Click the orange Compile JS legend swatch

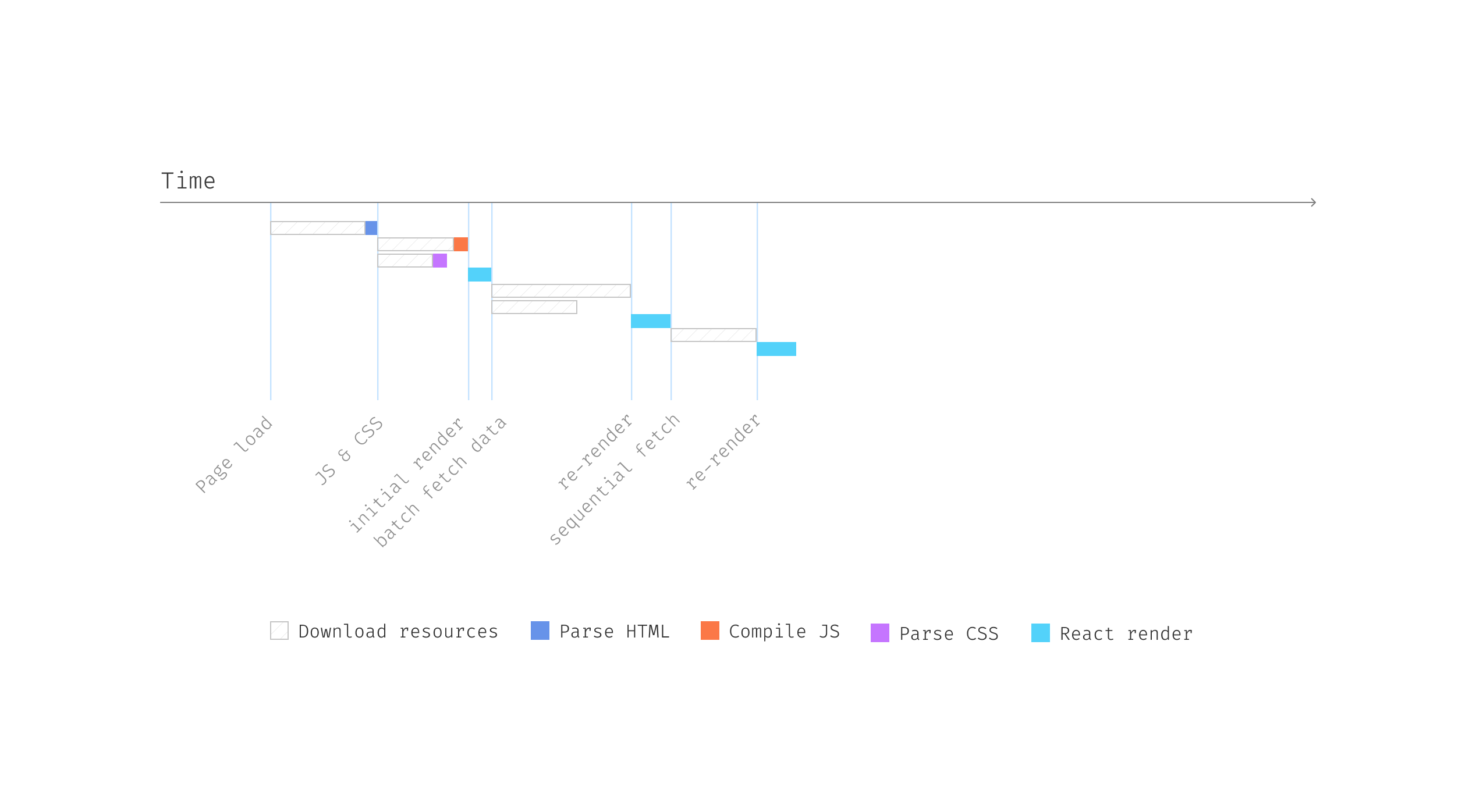pyautogui.click(x=709, y=631)
